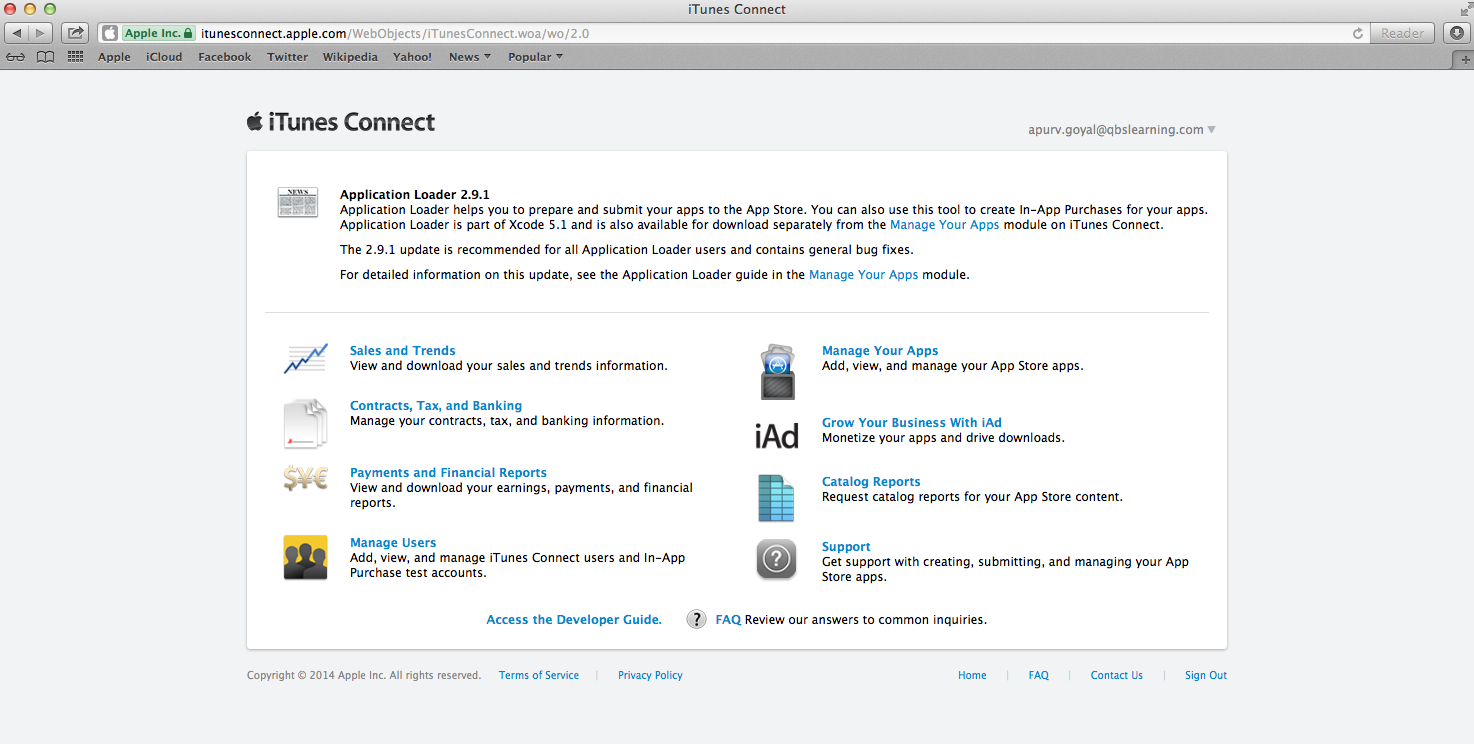Click the FAQ link beside Review our answers
Screen dimensions: 1474x744
point(728,620)
